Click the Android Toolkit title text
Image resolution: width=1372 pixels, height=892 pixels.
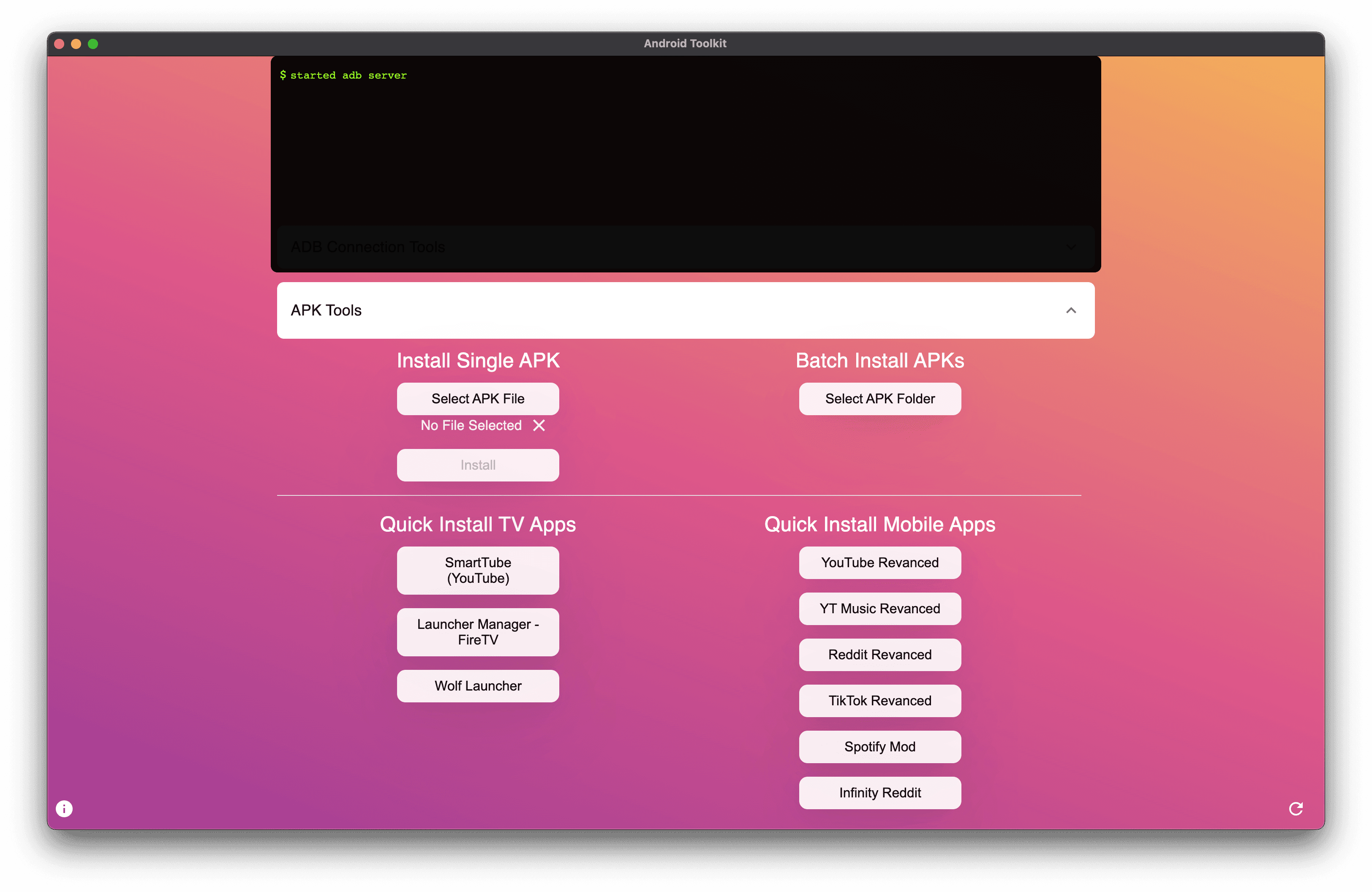pyautogui.click(x=685, y=44)
